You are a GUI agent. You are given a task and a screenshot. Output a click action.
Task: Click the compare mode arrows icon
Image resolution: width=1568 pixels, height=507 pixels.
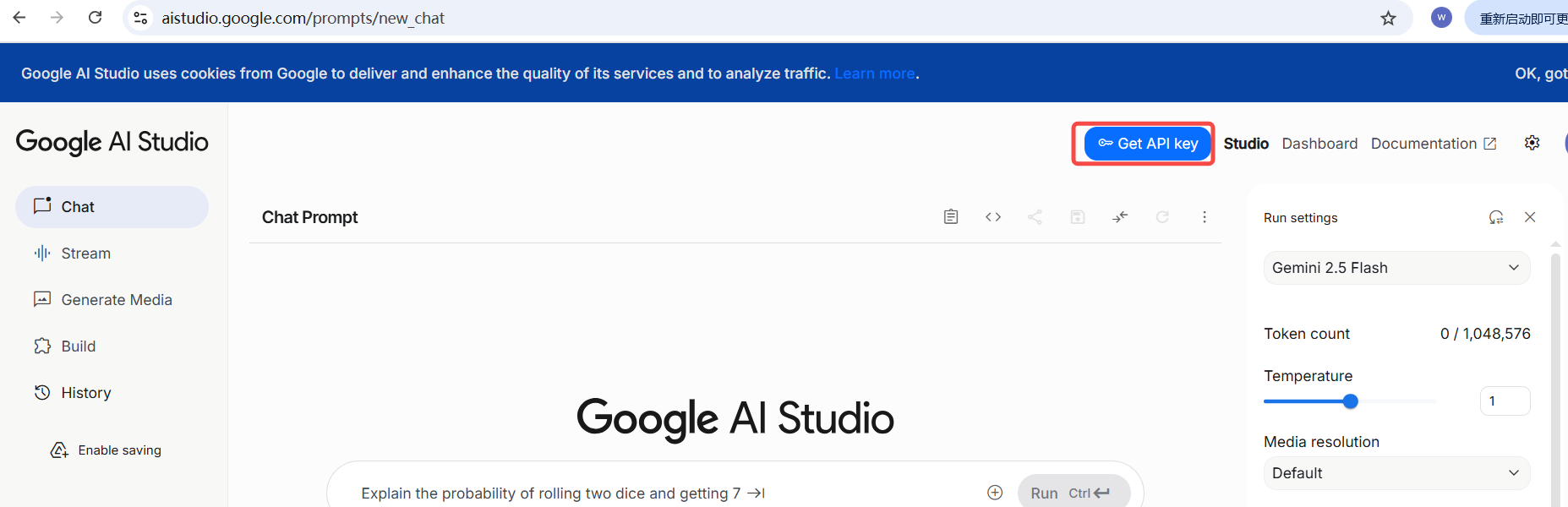(x=1120, y=217)
